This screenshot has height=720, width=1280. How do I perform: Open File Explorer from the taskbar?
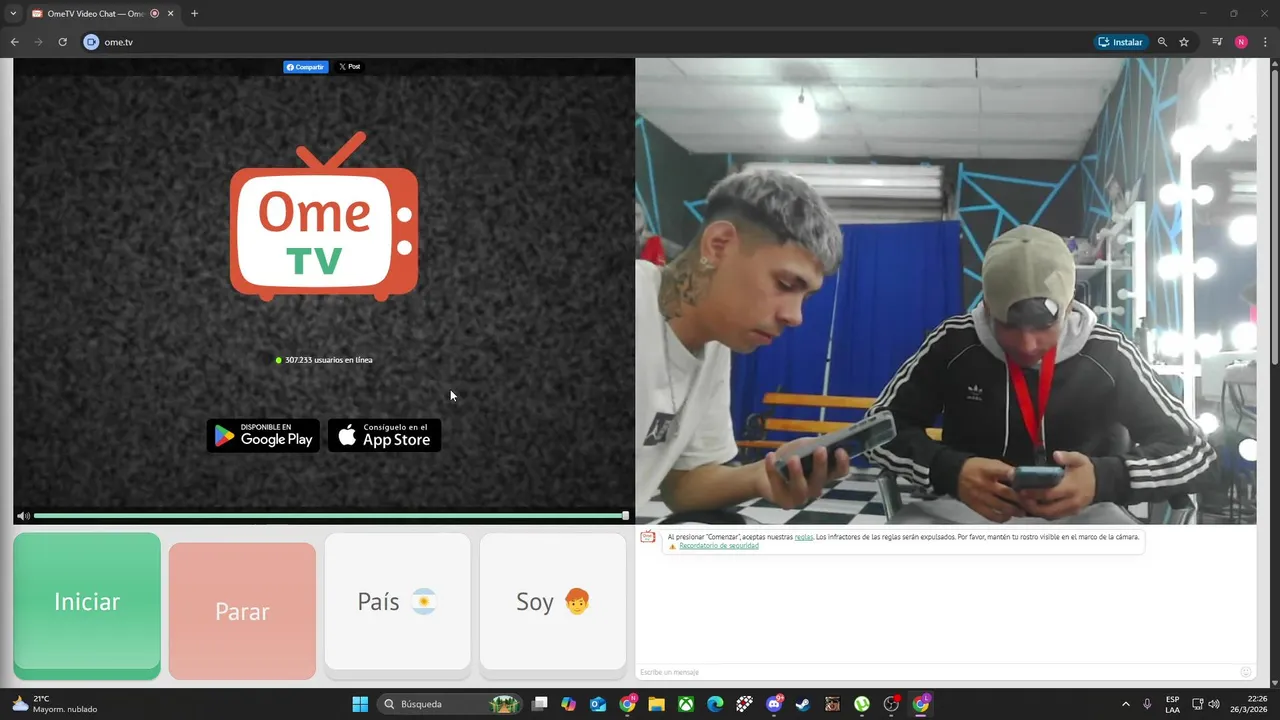[656, 704]
